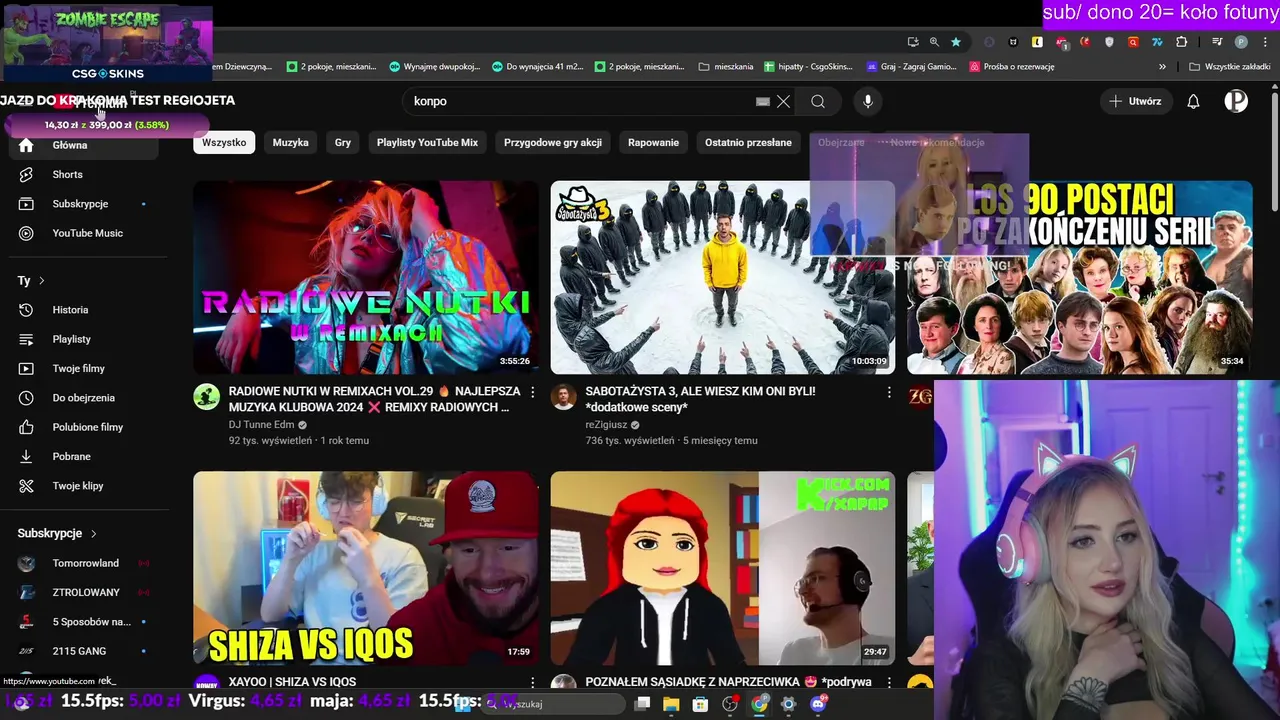1280x720 pixels.
Task: Open Pobrane downloads
Action: 84,456
